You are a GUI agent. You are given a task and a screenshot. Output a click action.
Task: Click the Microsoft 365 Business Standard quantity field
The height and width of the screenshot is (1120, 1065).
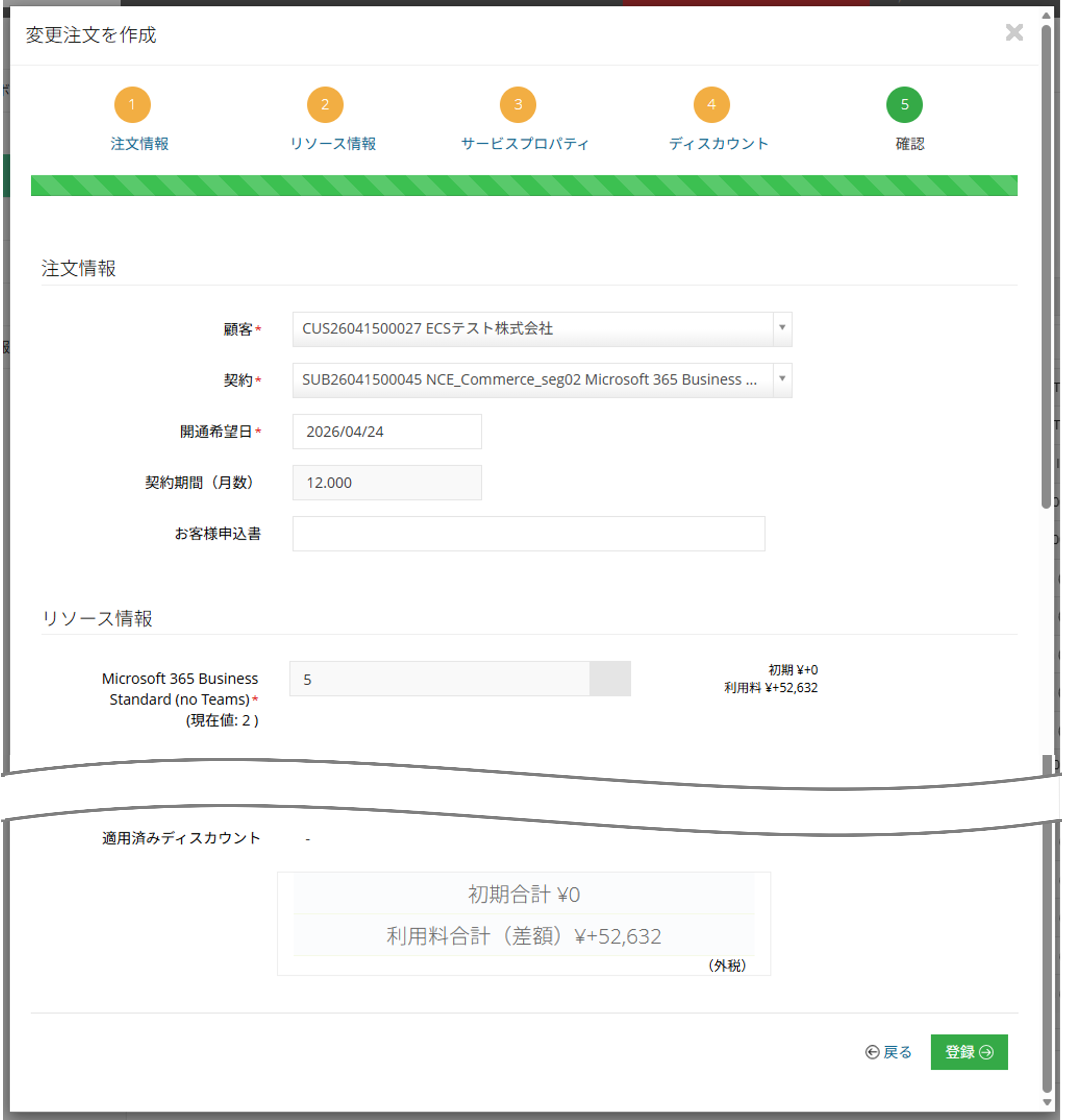(439, 679)
